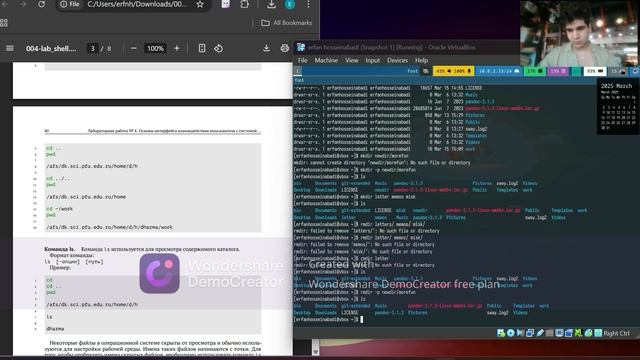Click the hard disk activity indicator icon

click(501, 333)
